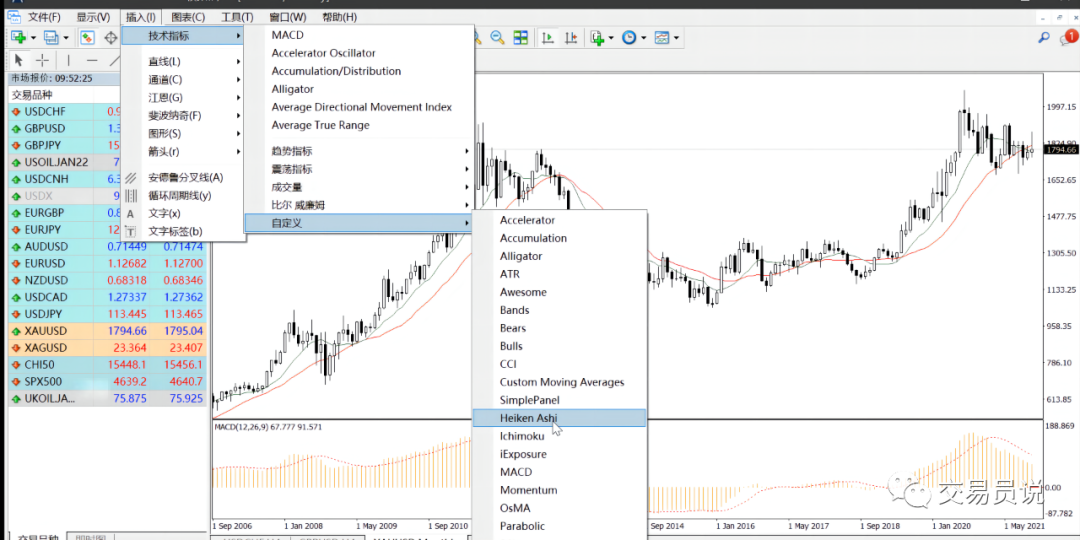1080x540 pixels.
Task: Select the vertical line drawing tool
Action: pyautogui.click(x=68, y=60)
